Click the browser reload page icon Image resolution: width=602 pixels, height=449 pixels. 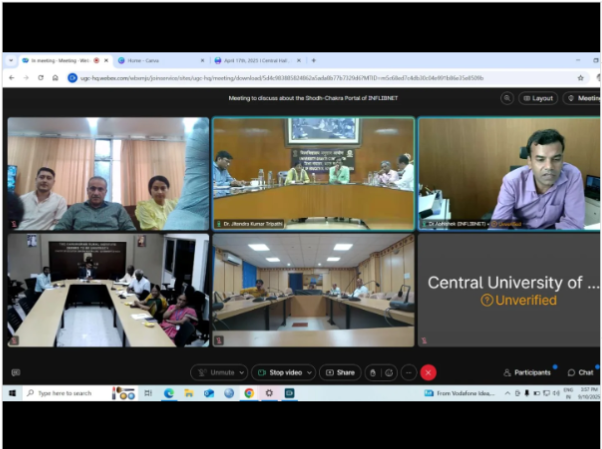[x=41, y=77]
